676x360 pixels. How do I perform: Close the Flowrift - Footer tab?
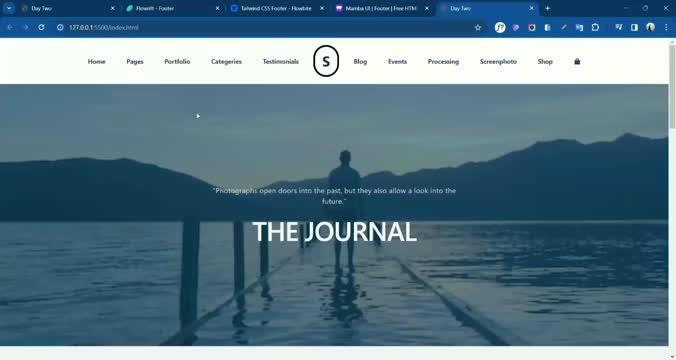tap(217, 8)
